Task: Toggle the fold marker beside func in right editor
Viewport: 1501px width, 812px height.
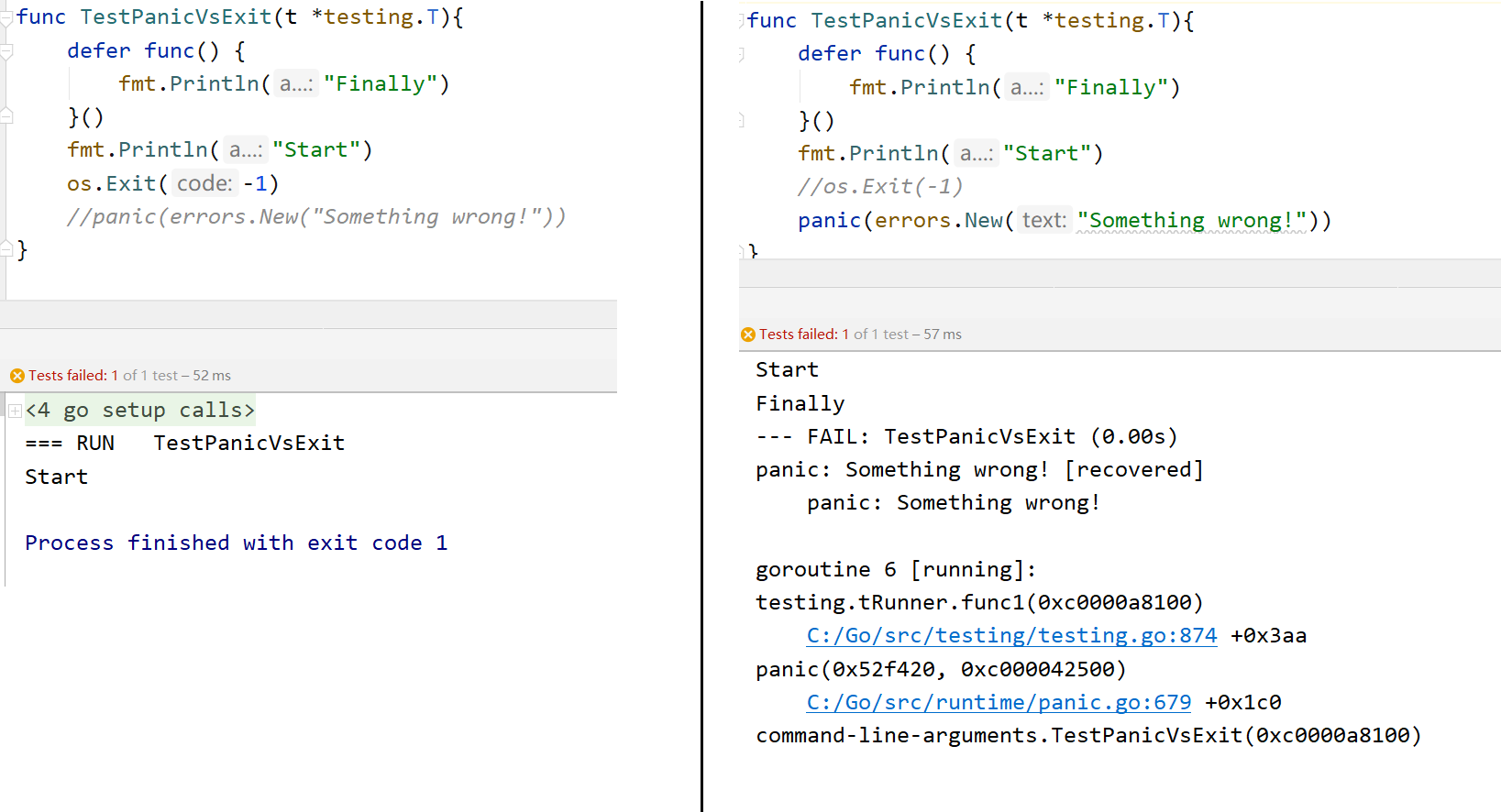Action: (x=742, y=21)
